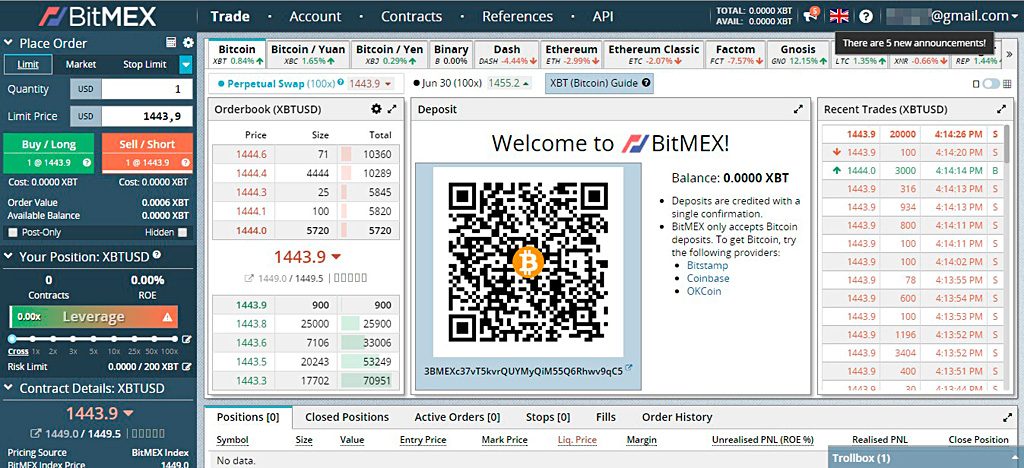Open the Trollbox (1) chat bar

pos(925,458)
